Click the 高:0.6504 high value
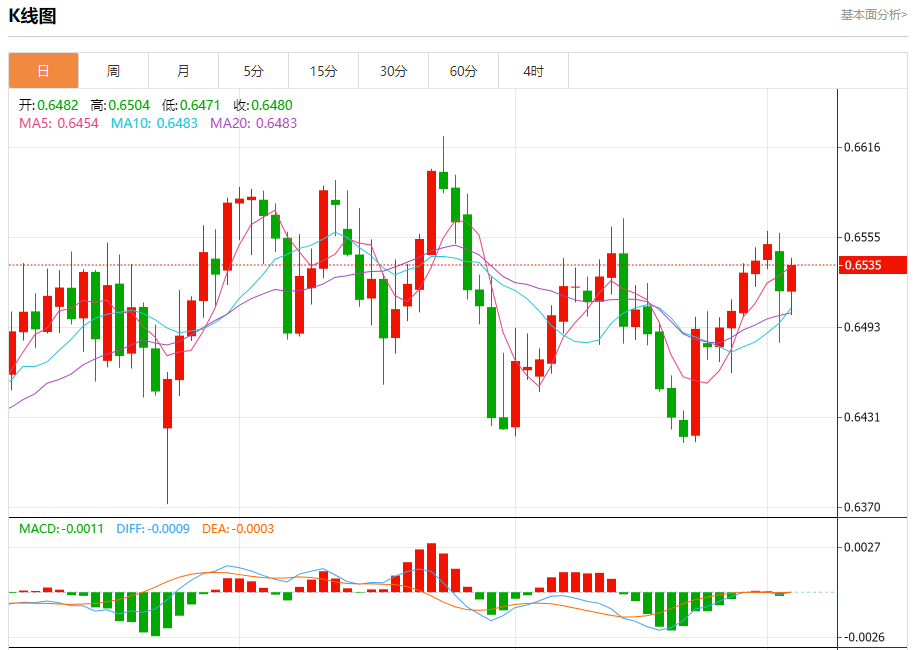The width and height of the screenshot is (915, 650). tap(120, 105)
